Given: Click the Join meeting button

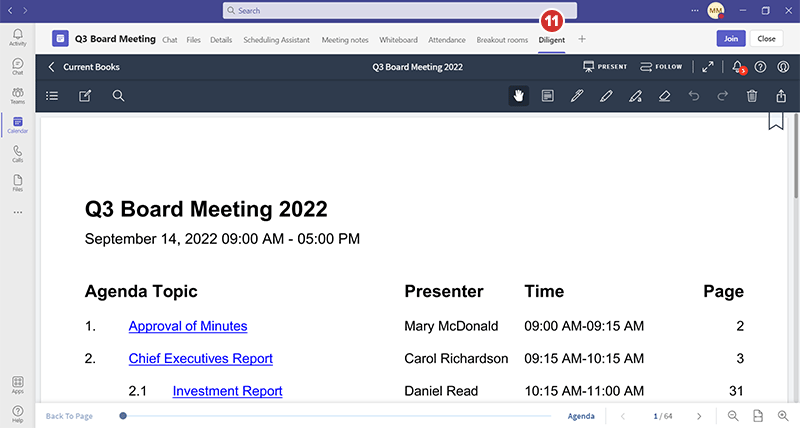Looking at the screenshot, I should [731, 39].
